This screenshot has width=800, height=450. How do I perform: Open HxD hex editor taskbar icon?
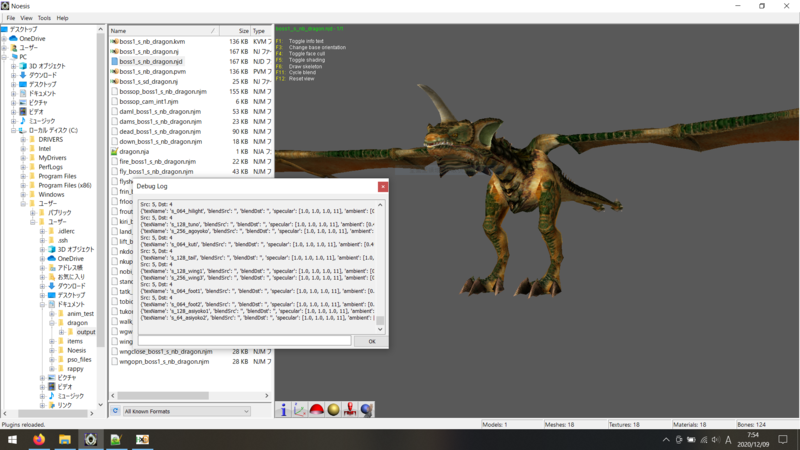pyautogui.click(x=142, y=439)
